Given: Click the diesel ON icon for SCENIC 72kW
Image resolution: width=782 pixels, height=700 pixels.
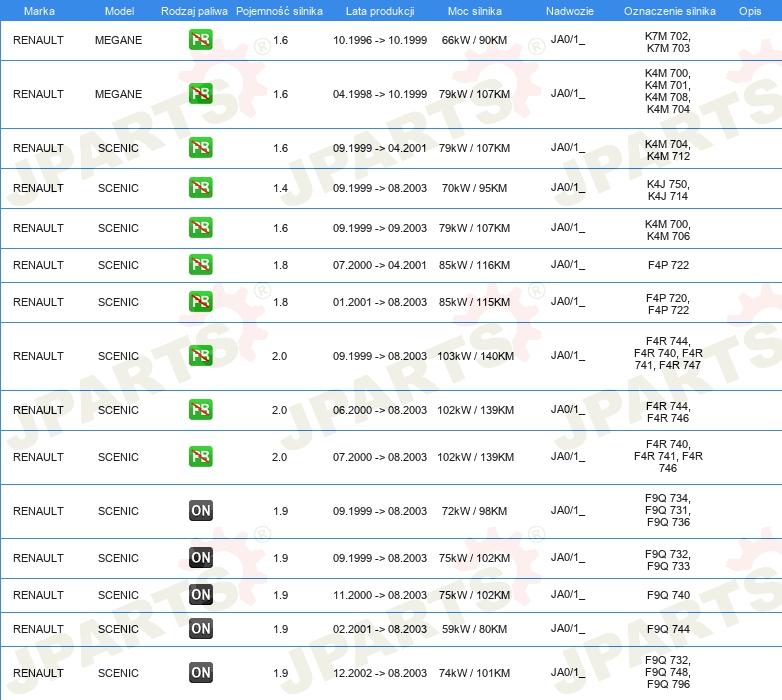Looking at the screenshot, I should point(200,511).
